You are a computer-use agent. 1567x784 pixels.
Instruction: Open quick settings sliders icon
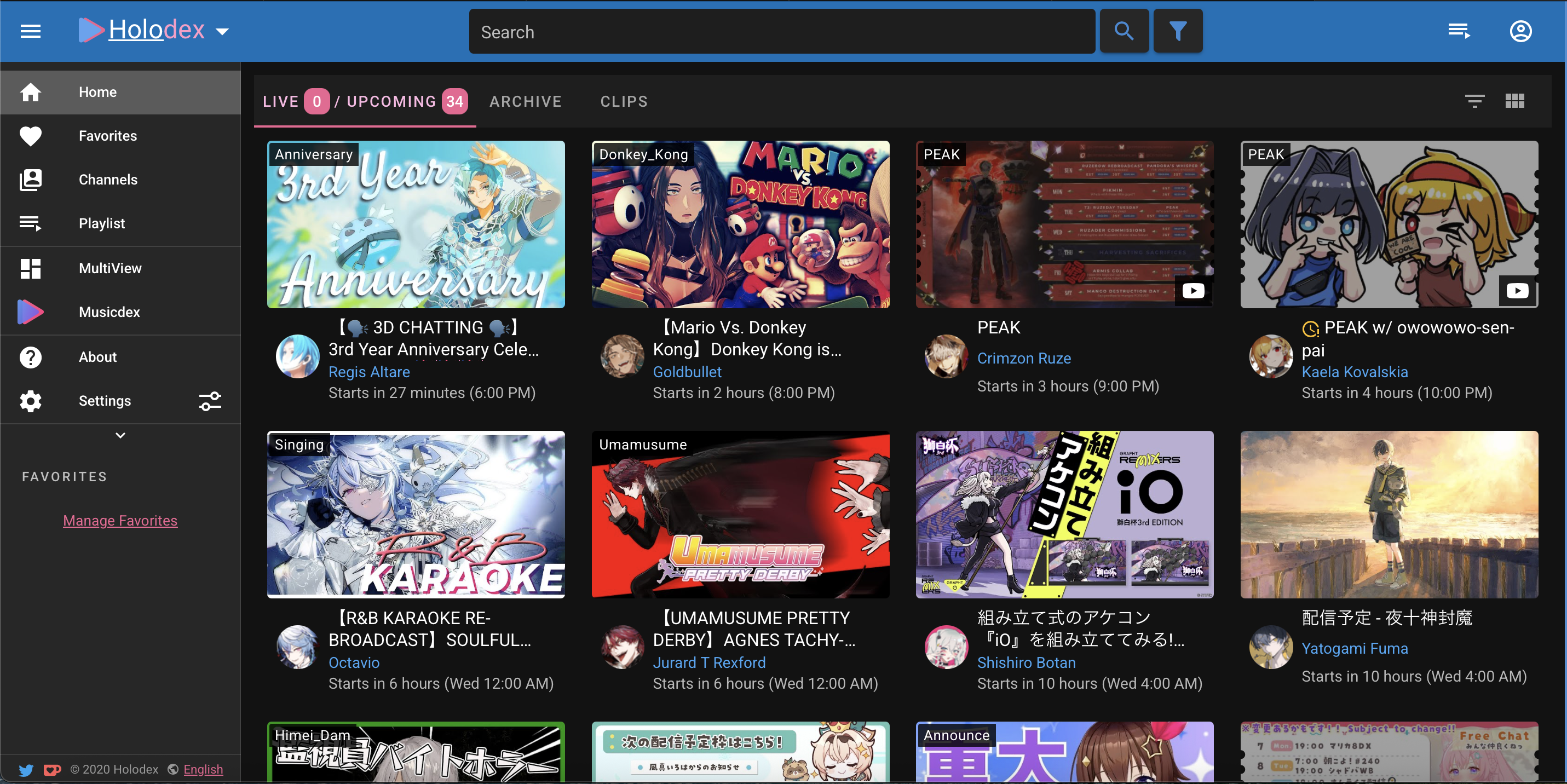click(210, 401)
